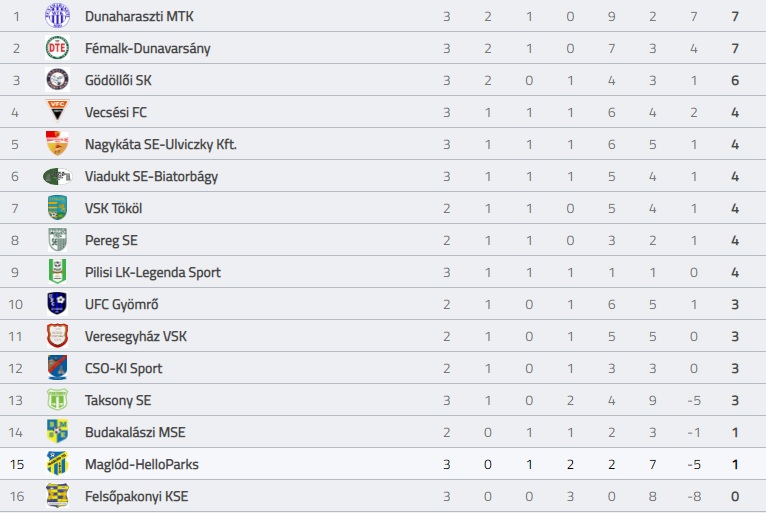Image resolution: width=766 pixels, height=513 pixels.
Task: Click the Nagykáta SE-Ulviczky Kft. crest
Action: pos(57,144)
